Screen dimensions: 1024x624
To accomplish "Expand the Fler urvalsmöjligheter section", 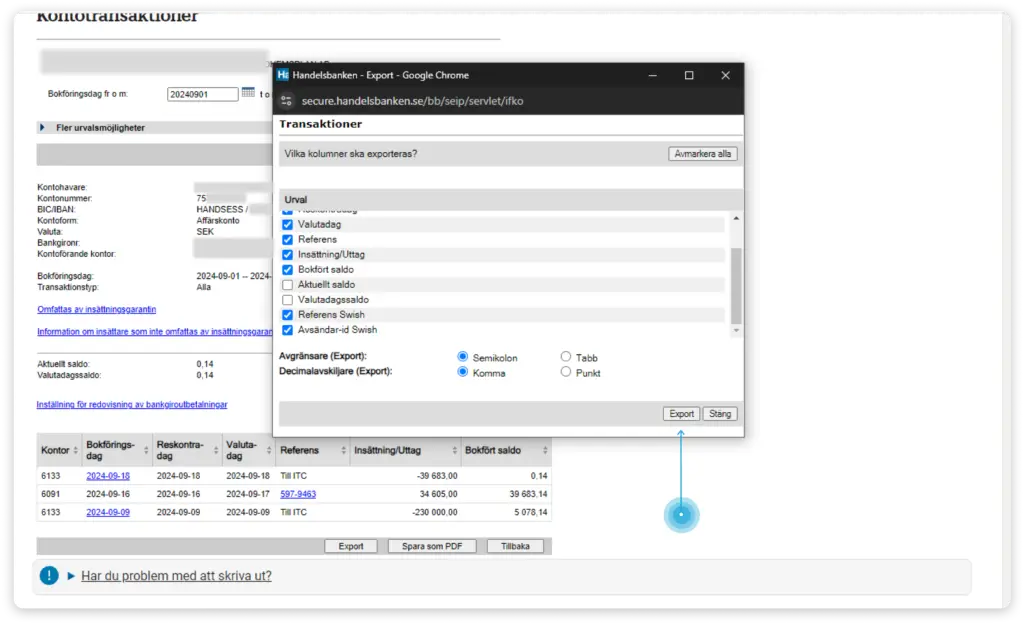I will point(42,127).
